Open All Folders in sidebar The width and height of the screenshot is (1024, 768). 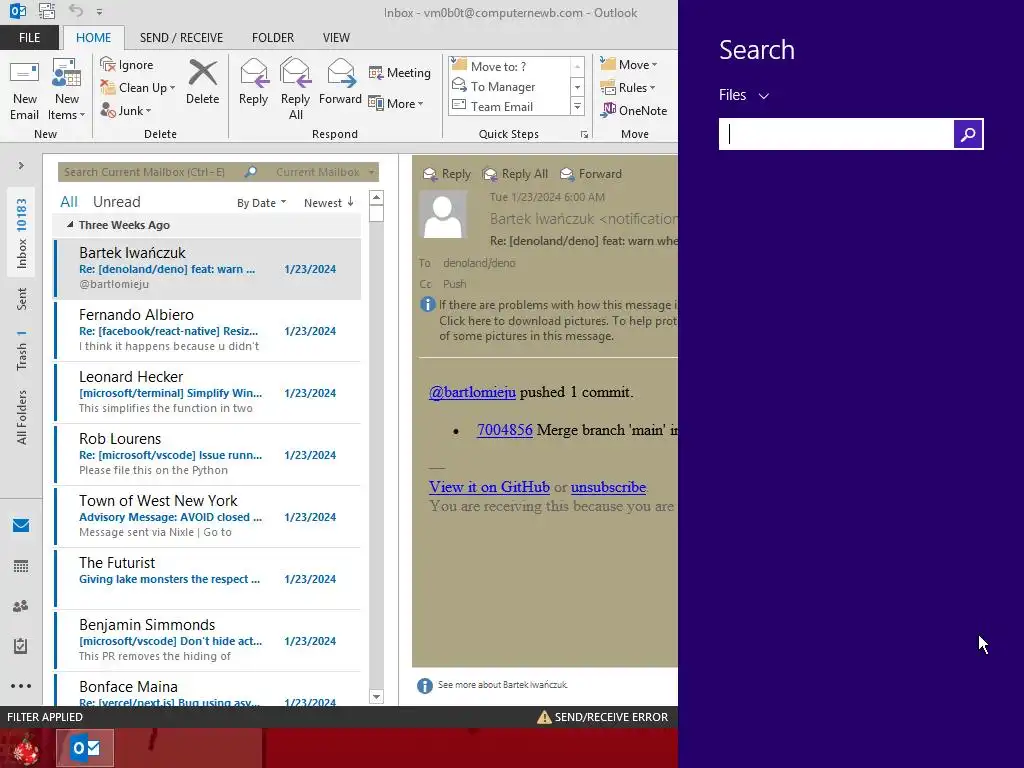pos(22,418)
